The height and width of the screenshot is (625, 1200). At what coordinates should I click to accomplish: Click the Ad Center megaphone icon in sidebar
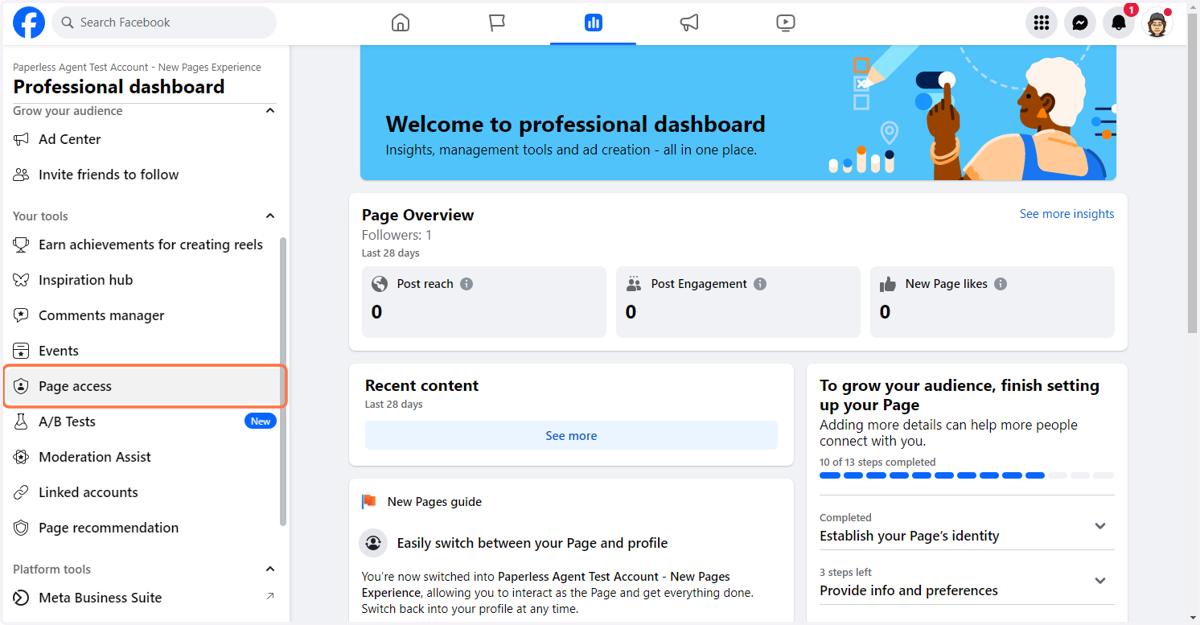[x=21, y=139]
